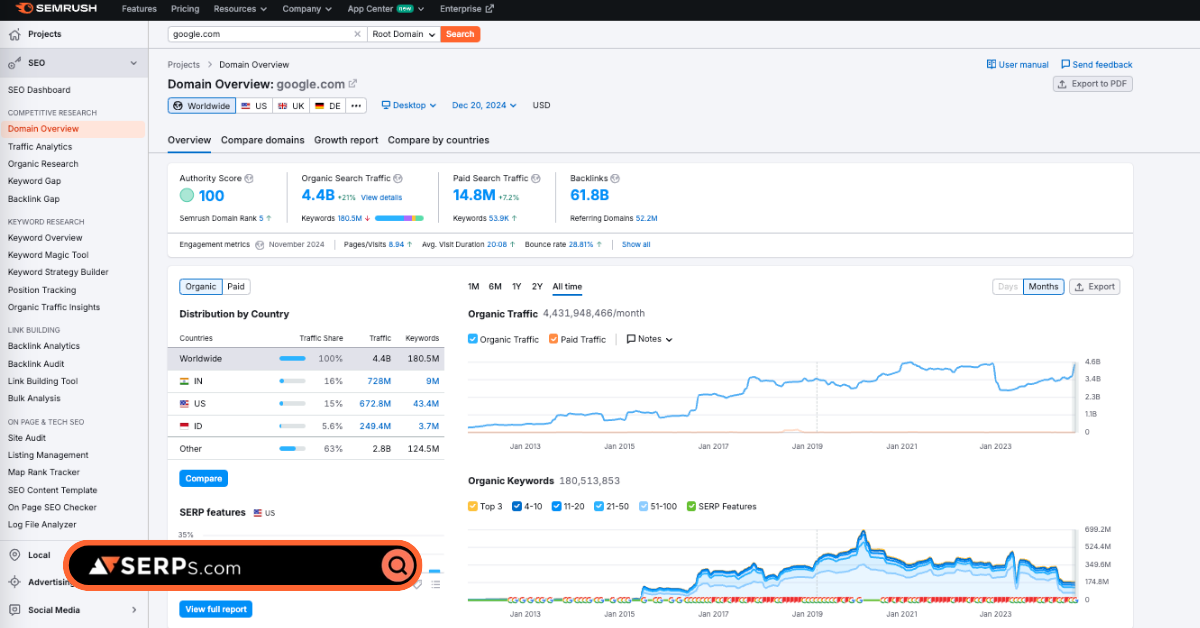Image resolution: width=1200 pixels, height=628 pixels.
Task: Click info icon next to Paid Search Traffic
Action: coord(536,179)
